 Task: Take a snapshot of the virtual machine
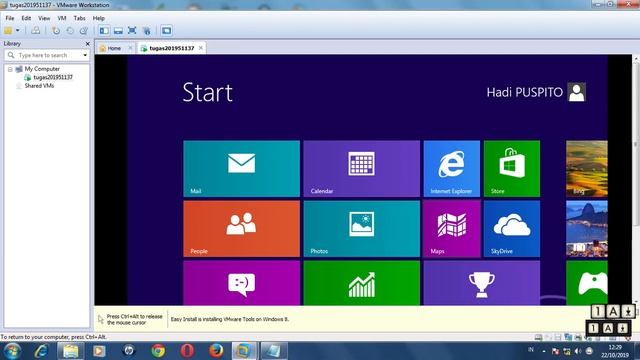click(x=56, y=31)
